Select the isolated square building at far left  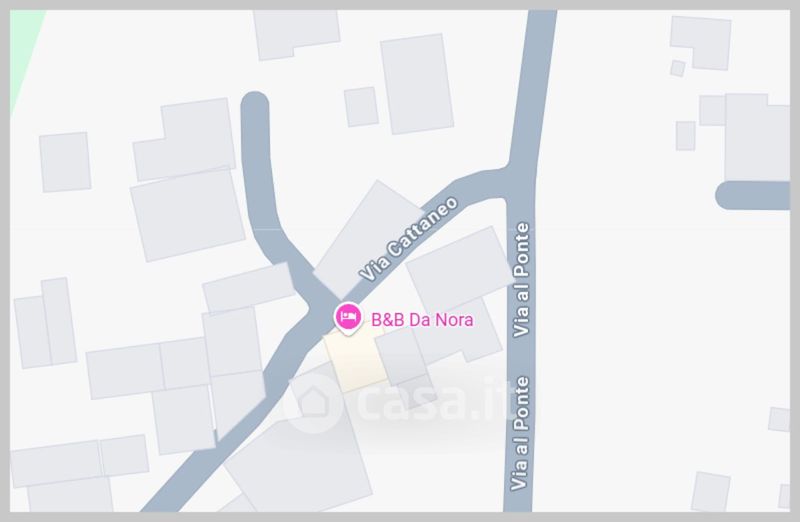pos(65,162)
